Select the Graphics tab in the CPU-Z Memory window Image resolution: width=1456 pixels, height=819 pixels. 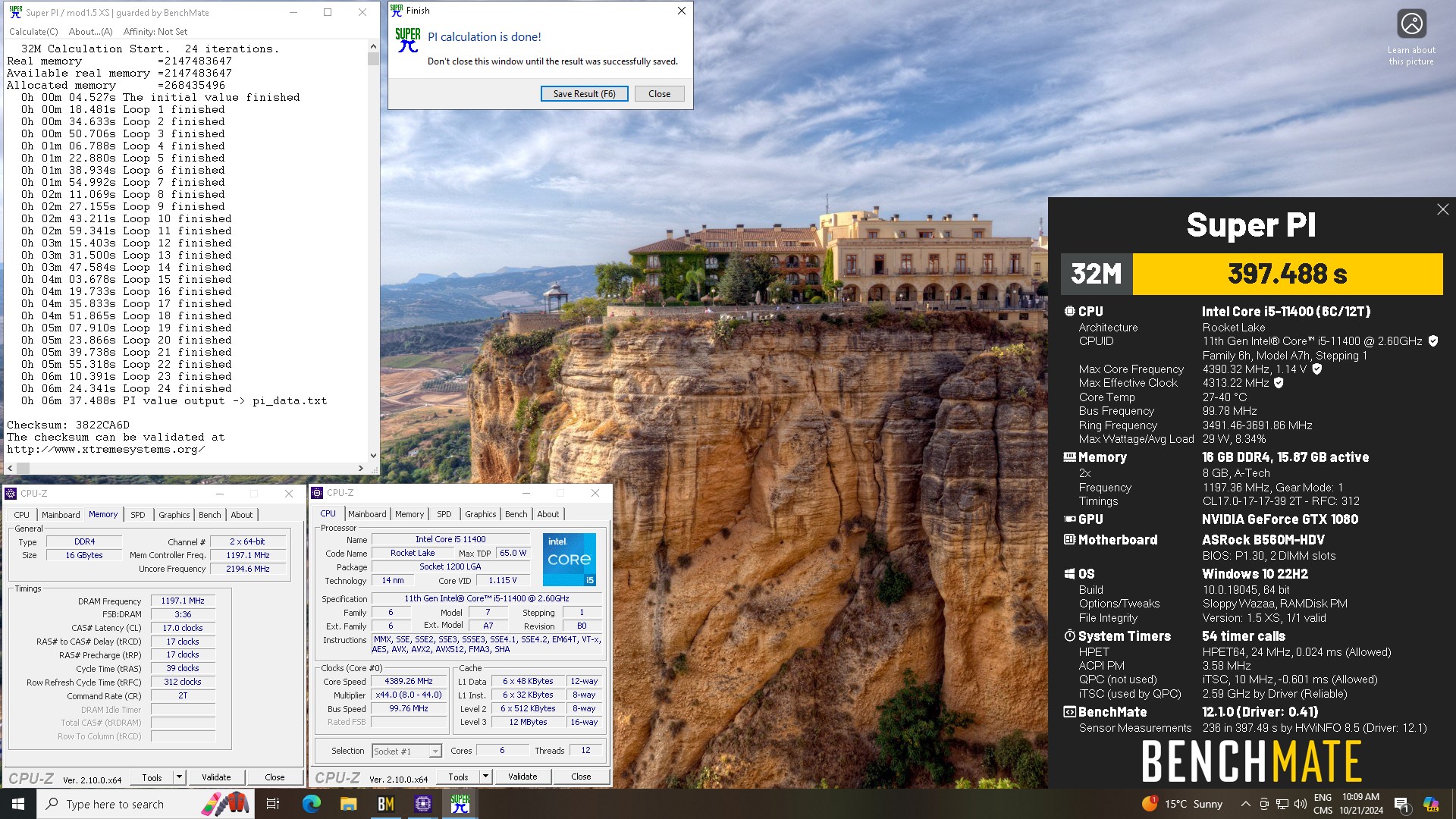[x=174, y=515]
